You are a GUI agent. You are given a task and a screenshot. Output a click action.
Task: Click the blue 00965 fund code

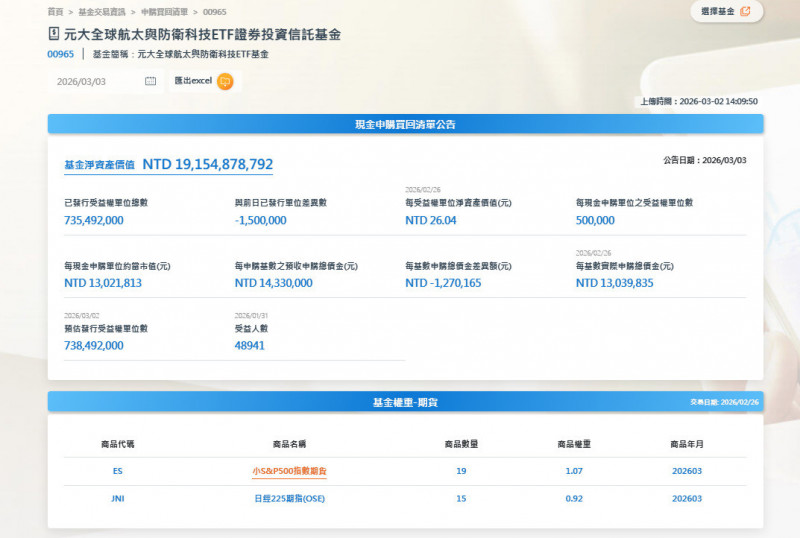pos(61,54)
